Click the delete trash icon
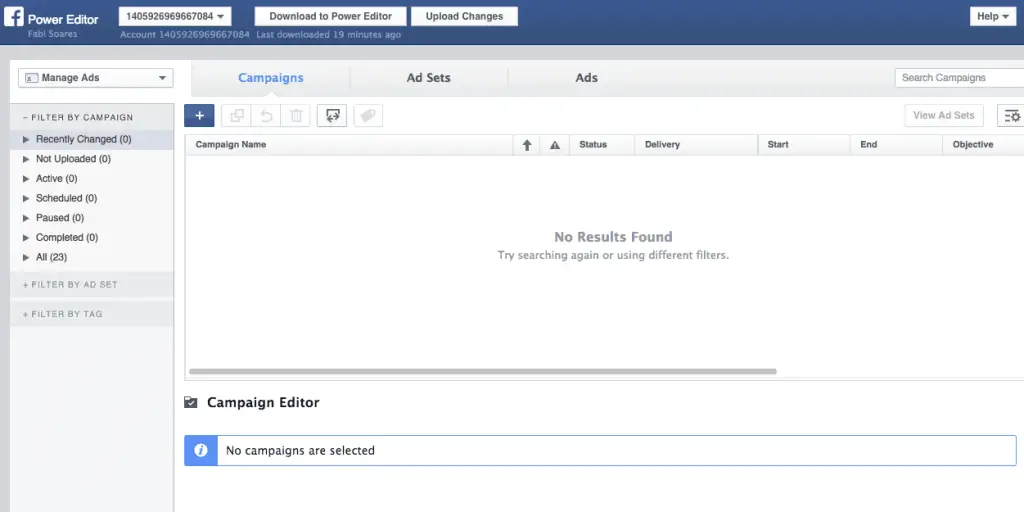 click(296, 116)
